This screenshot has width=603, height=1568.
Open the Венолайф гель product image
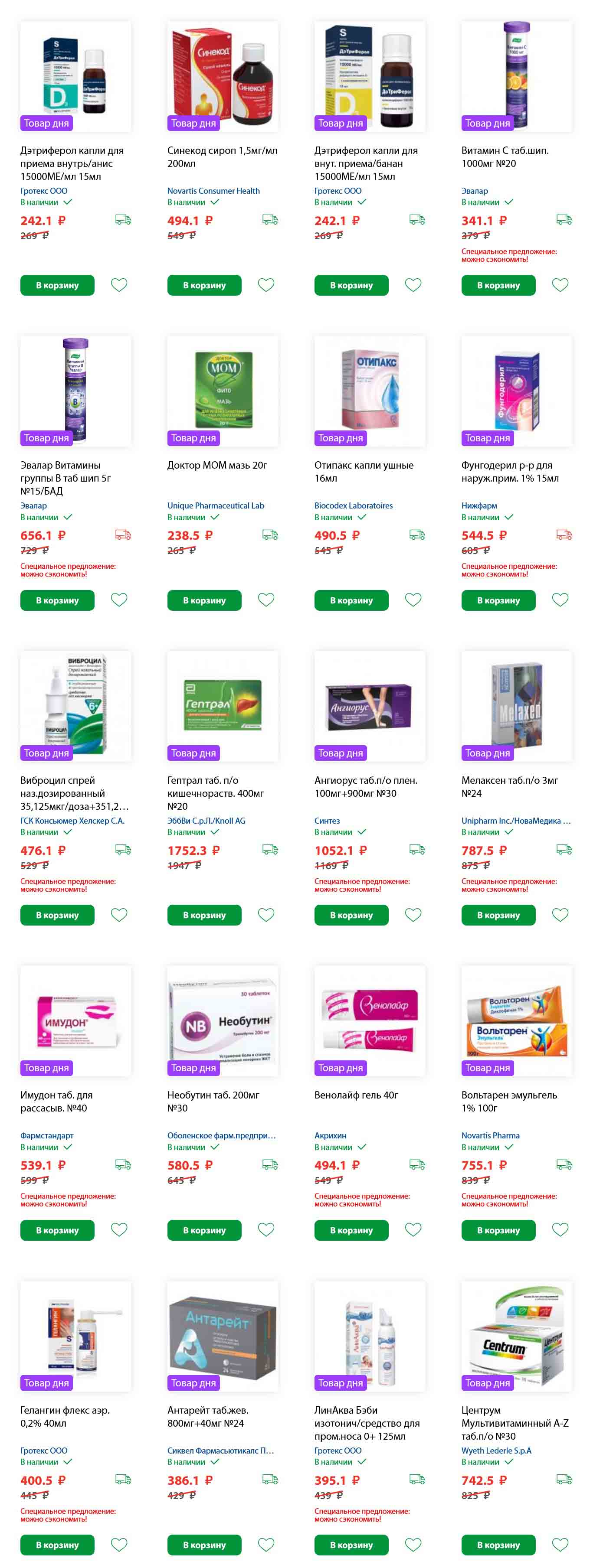(370, 1021)
